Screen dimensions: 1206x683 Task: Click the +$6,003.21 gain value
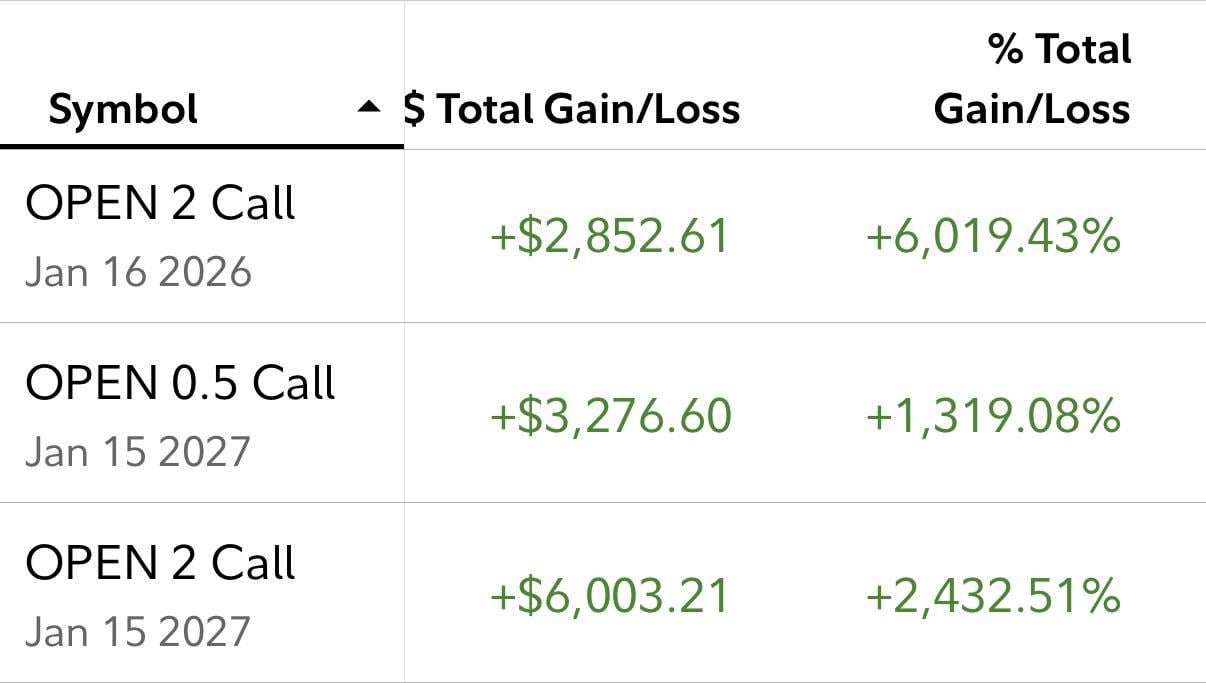pyautogui.click(x=609, y=596)
